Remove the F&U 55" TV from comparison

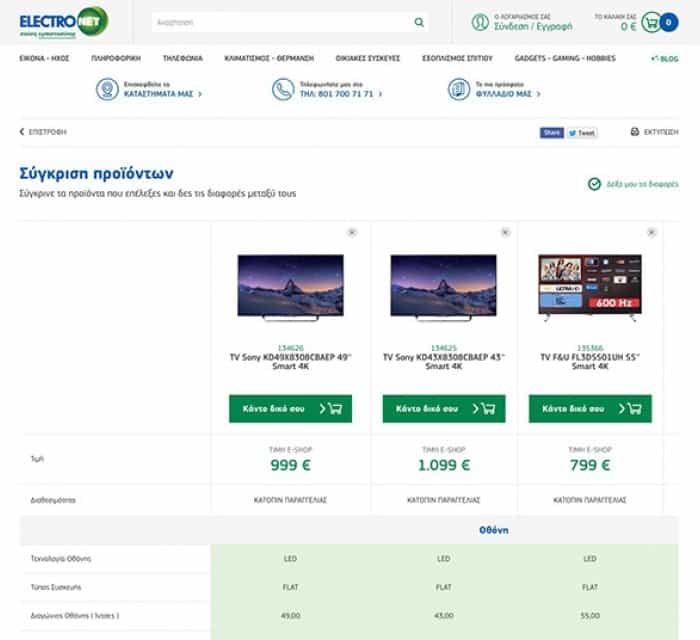tap(651, 232)
